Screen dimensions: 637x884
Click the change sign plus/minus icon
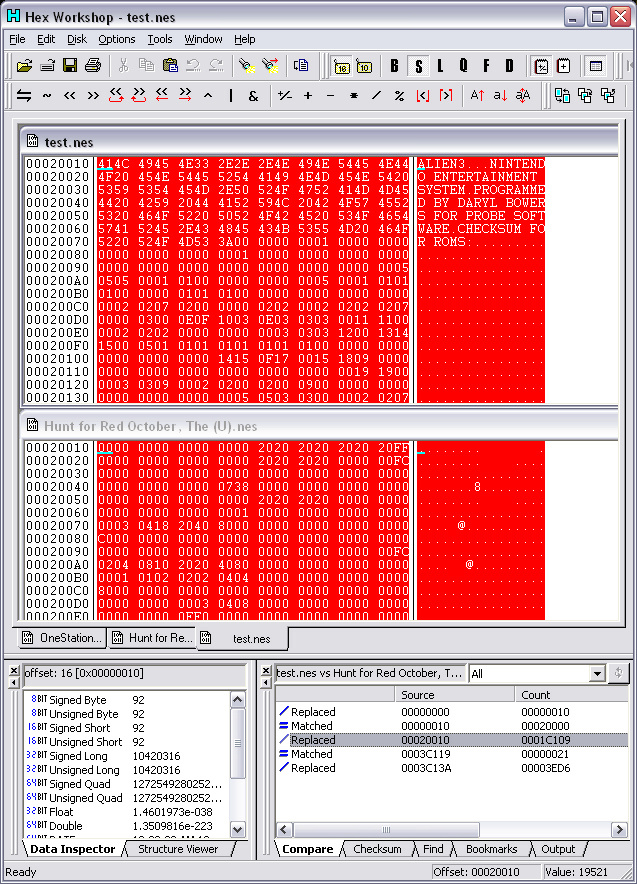tap(285, 96)
